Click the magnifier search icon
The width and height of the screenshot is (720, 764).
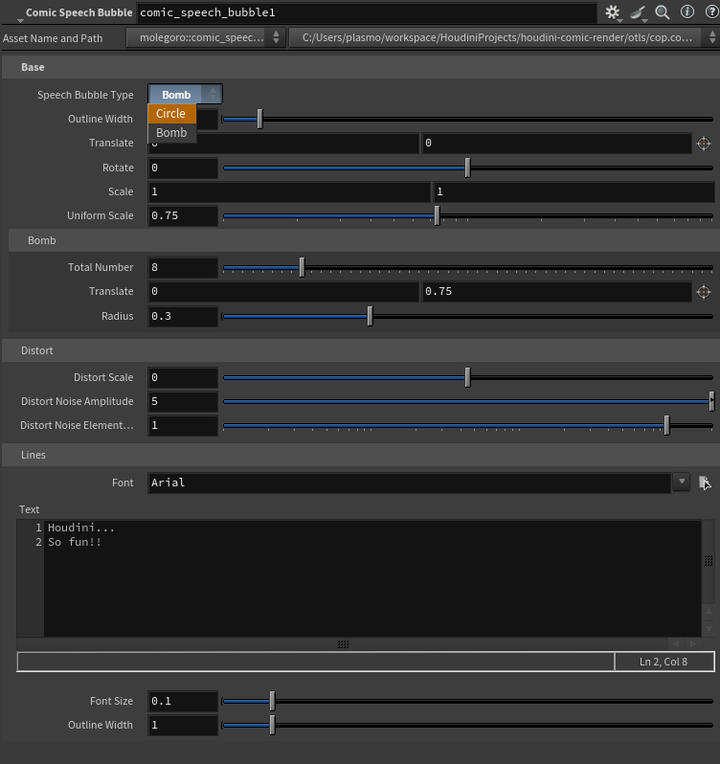point(662,12)
